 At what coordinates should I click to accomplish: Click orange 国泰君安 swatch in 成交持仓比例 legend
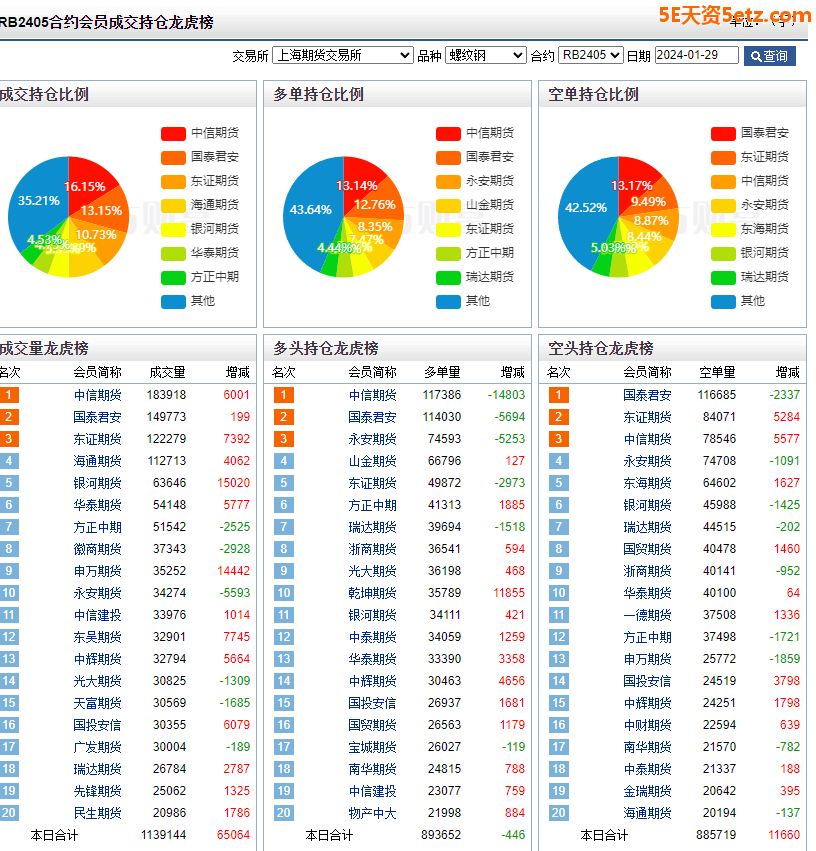pyautogui.click(x=174, y=157)
